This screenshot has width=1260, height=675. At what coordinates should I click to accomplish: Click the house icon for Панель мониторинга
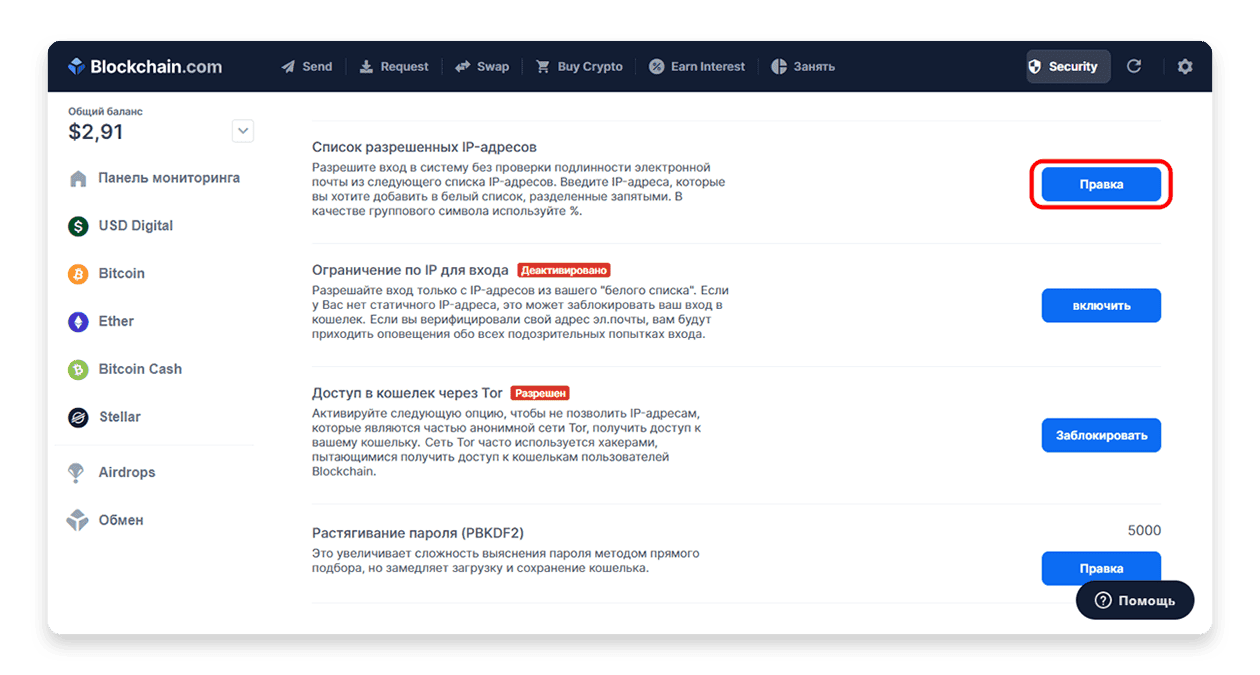[x=78, y=179]
